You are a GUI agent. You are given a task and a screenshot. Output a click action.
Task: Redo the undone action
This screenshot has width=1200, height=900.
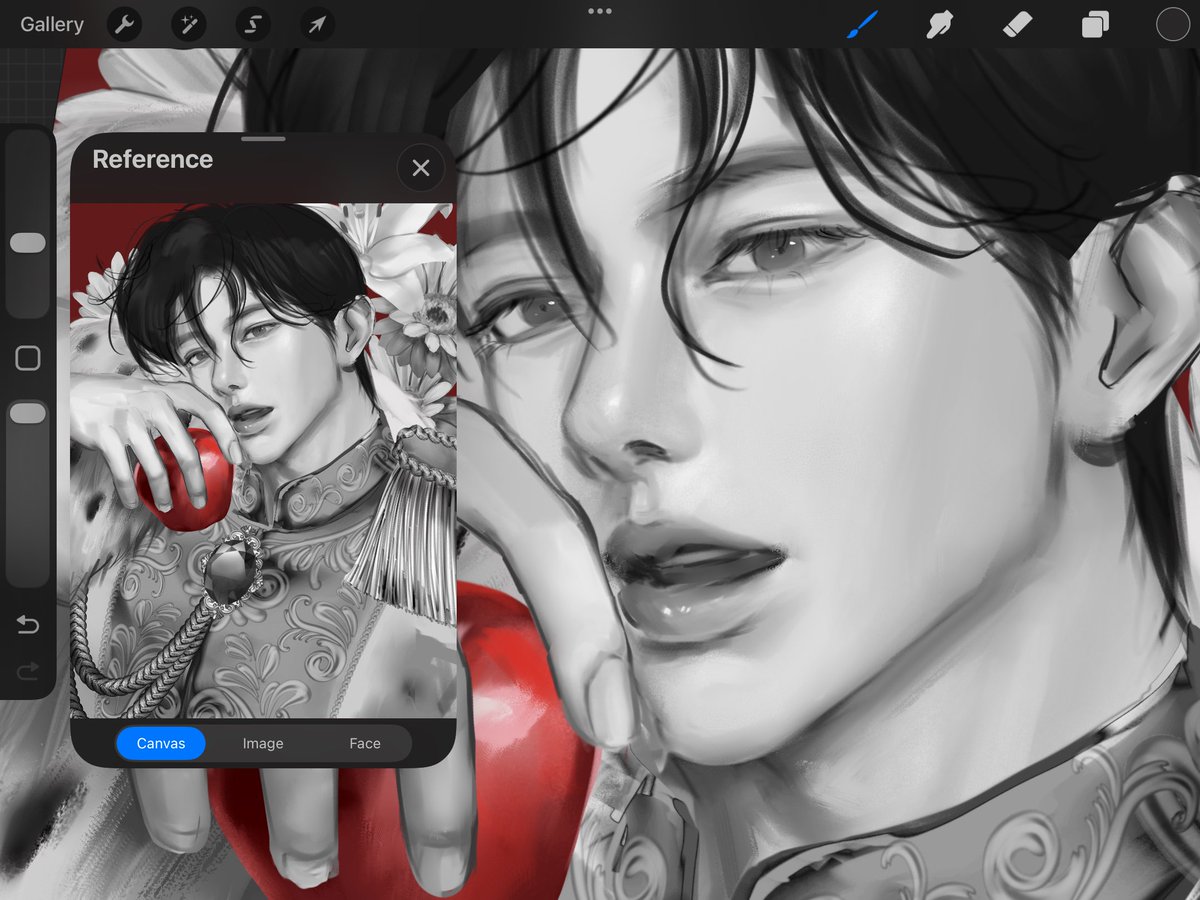tap(28, 670)
